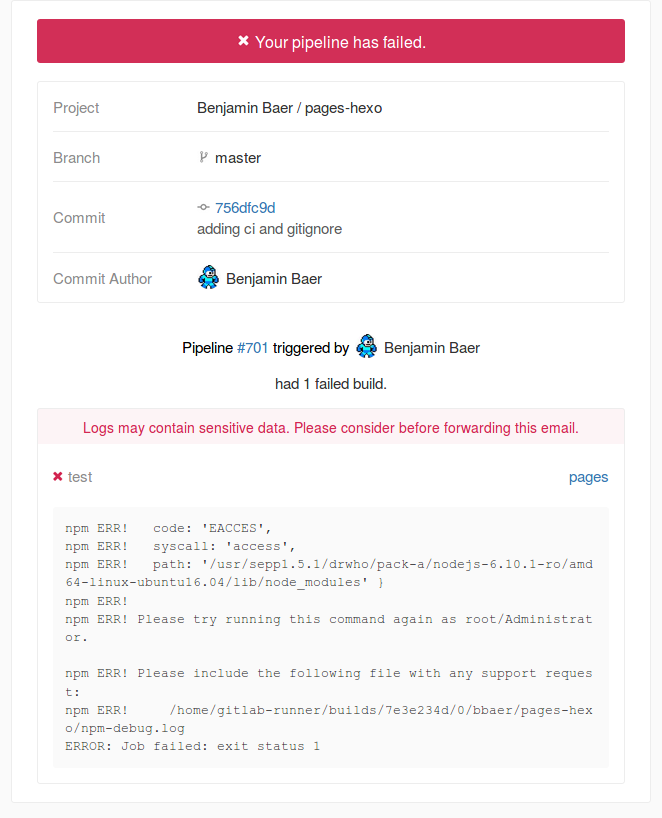662x818 pixels.
Task: Click project name 'Benjamin Baer / pages-hexo'
Action: pos(289,108)
